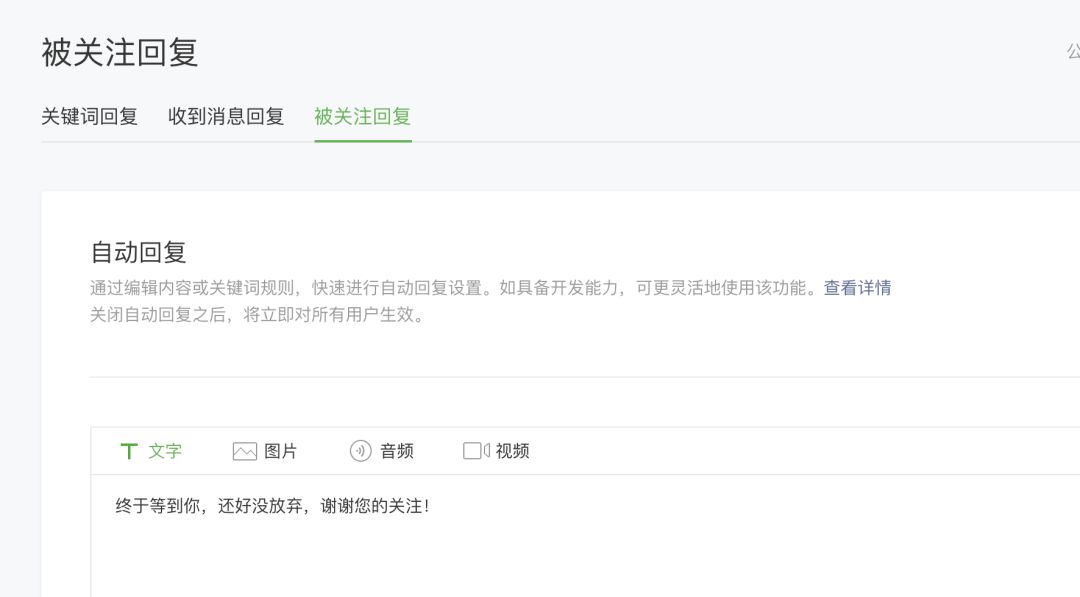Click the 自动回复 section title
Screen dimensions: 1080x597
pyautogui.click(x=138, y=252)
